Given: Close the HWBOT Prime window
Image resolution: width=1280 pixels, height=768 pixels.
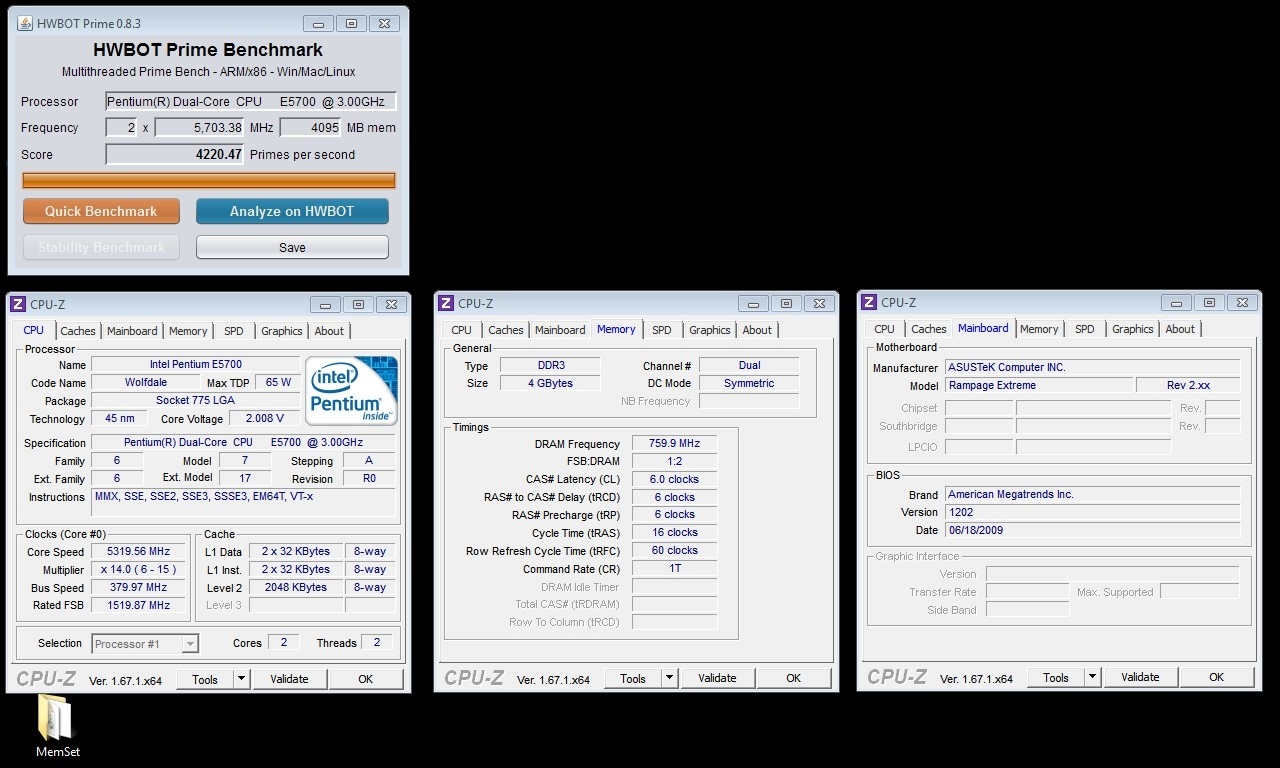Looking at the screenshot, I should (384, 23).
